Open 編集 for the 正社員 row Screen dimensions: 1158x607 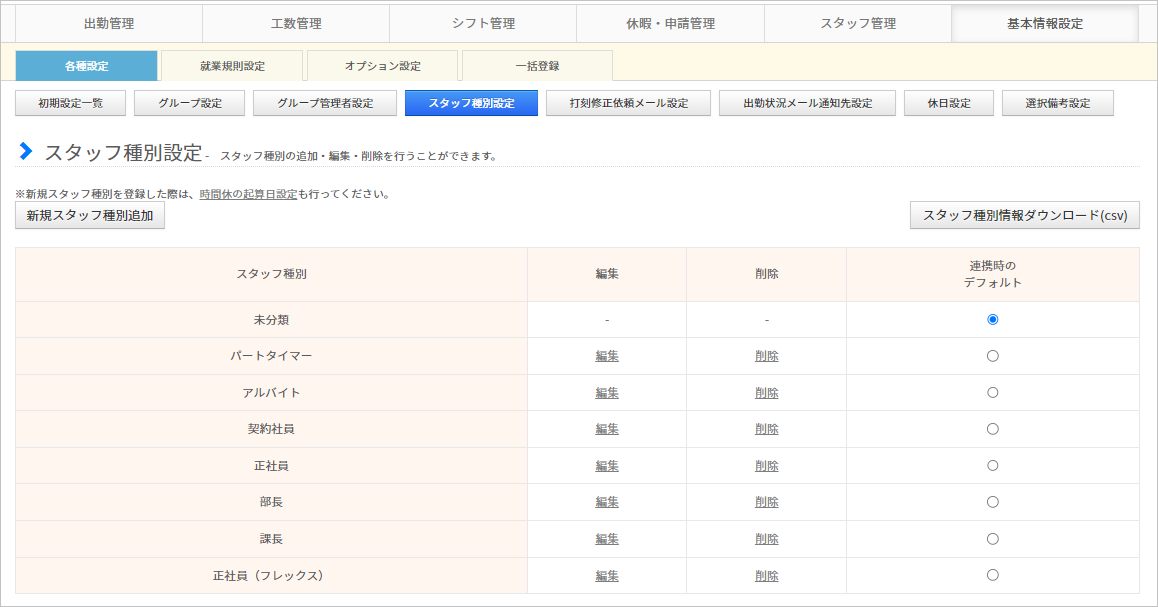click(607, 466)
